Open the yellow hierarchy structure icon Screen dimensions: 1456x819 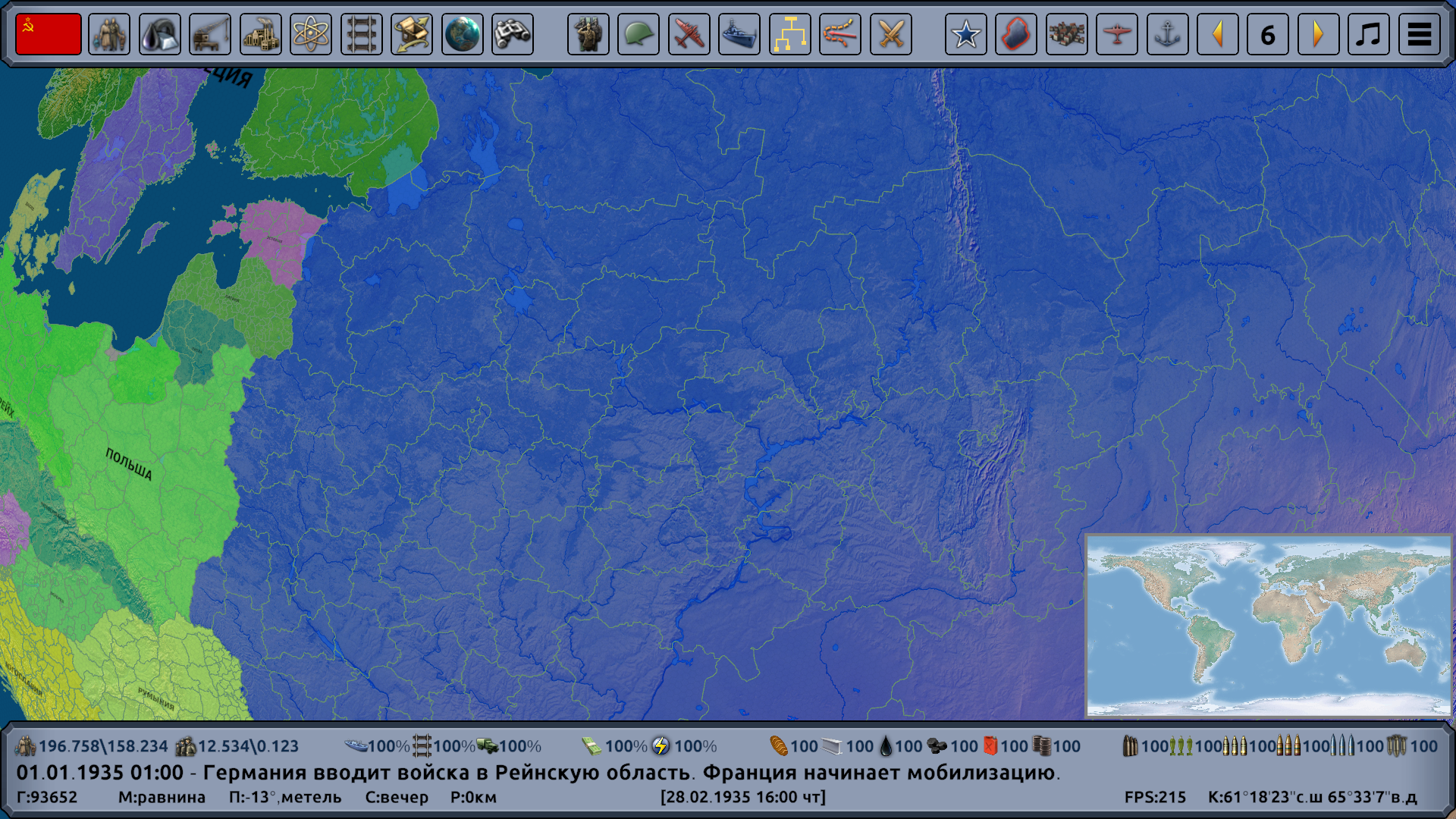[x=789, y=34]
